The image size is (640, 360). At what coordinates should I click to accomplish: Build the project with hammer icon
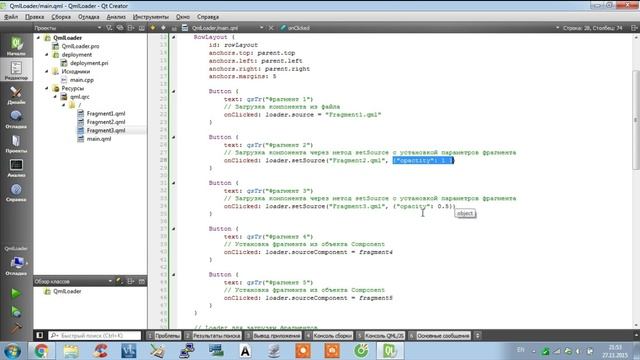[16, 328]
